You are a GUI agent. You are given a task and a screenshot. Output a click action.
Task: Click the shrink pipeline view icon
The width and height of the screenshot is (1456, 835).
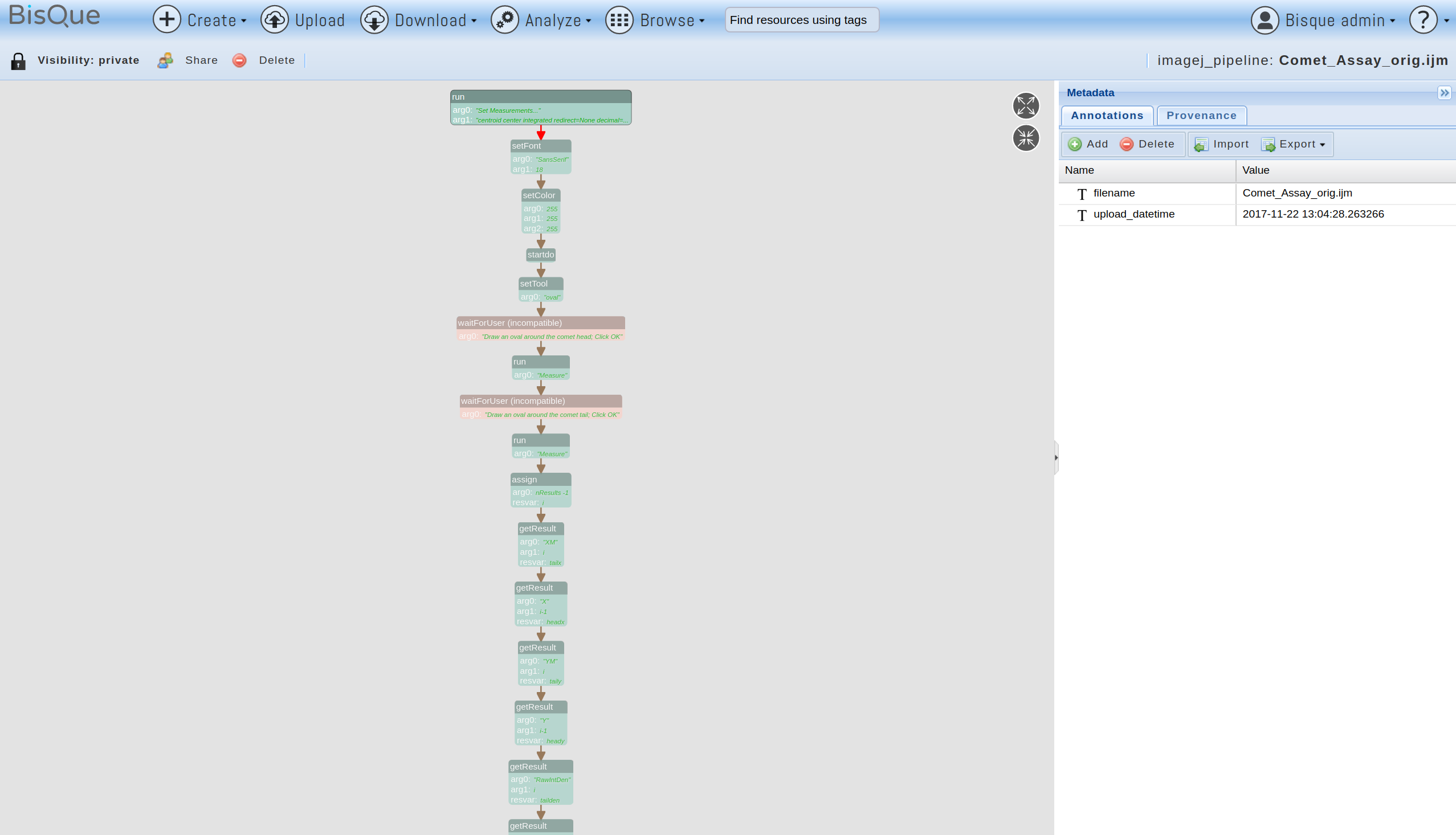pyautogui.click(x=1026, y=138)
